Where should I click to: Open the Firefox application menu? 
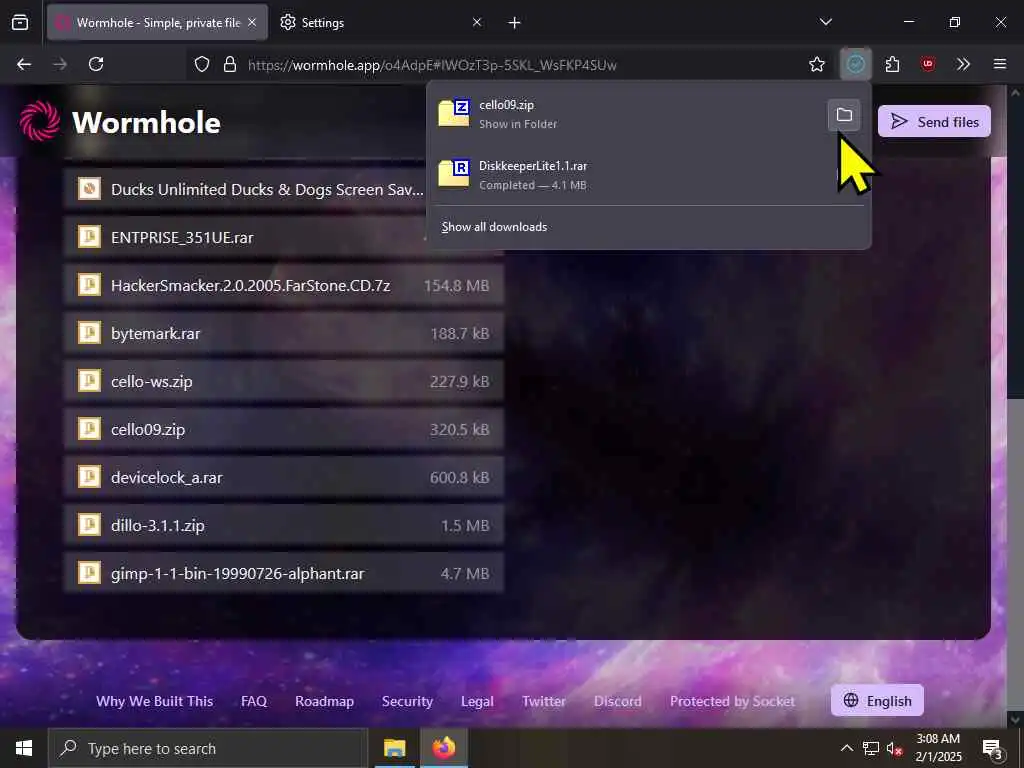[1000, 64]
